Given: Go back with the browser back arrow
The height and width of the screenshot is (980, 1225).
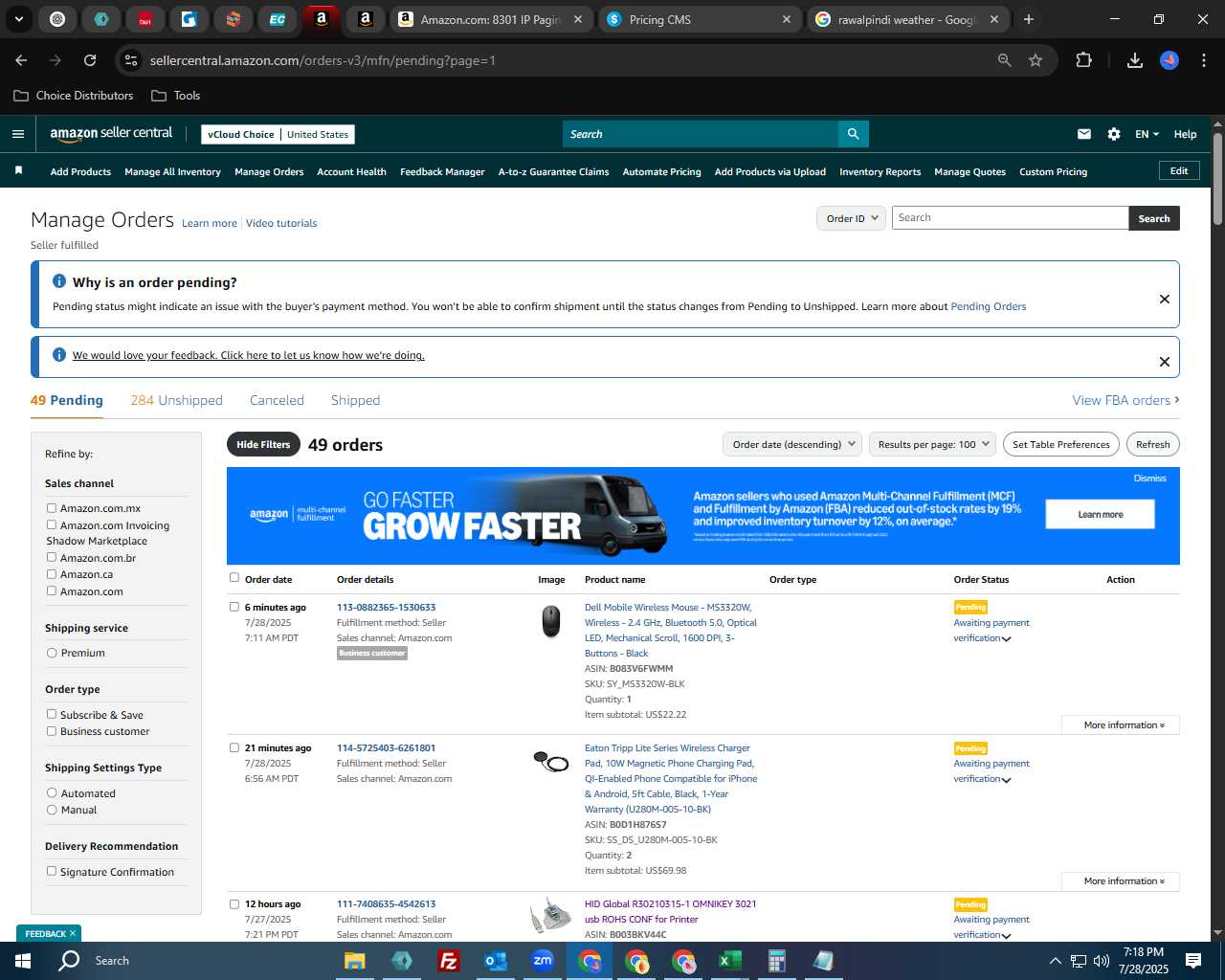Looking at the screenshot, I should coord(21,60).
